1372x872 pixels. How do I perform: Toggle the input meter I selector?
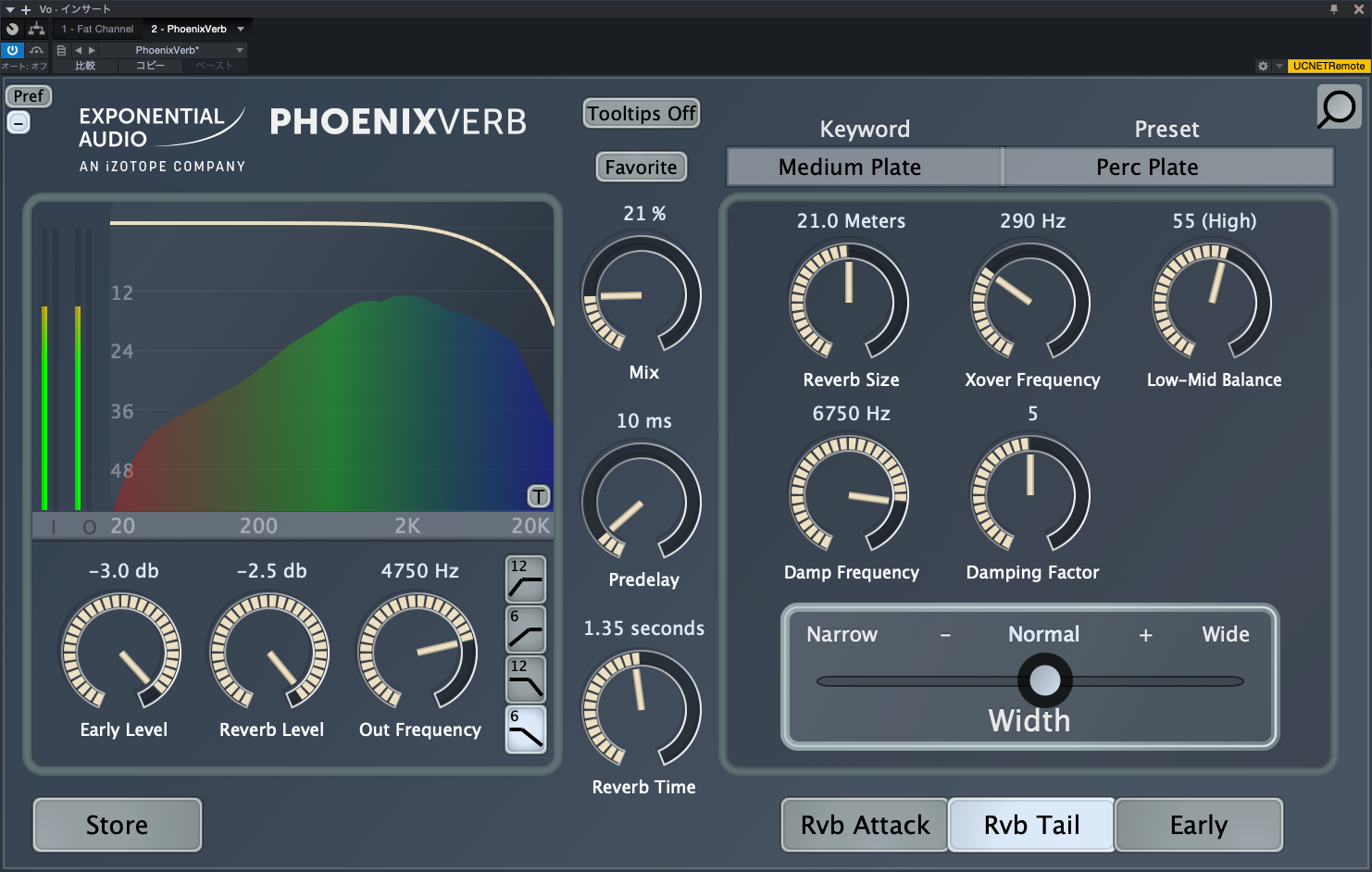[x=54, y=527]
